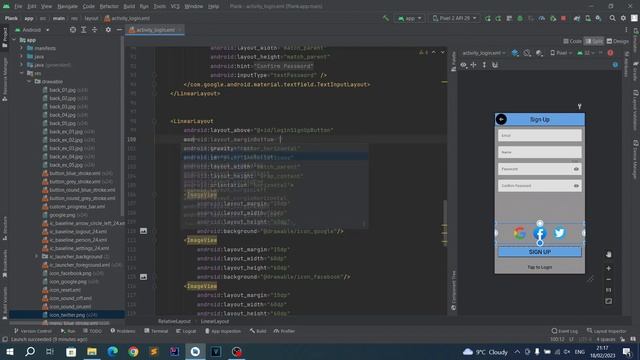Click the red error indicator in preview toolbar
Viewport: 640px width, 360px height.
pos(610,53)
